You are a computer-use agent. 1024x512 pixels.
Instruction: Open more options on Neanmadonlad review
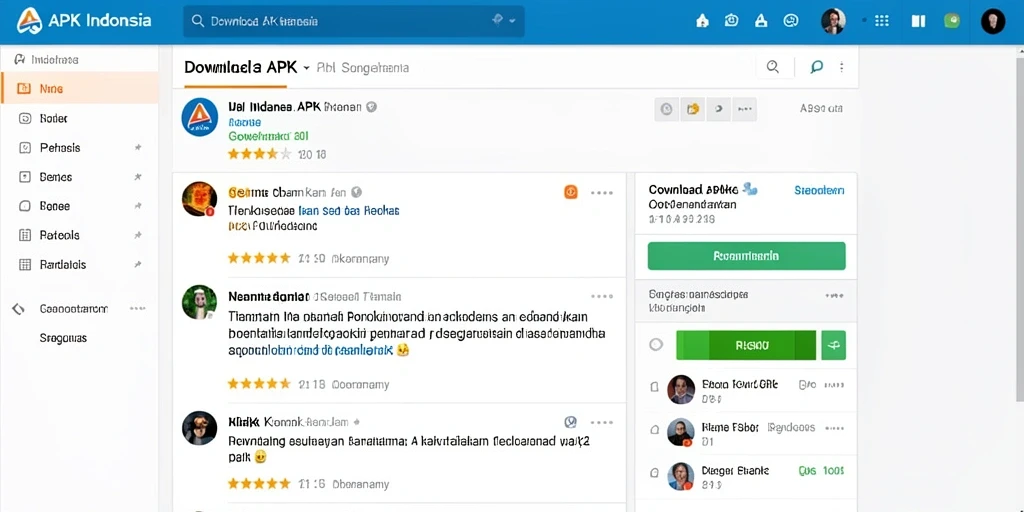point(601,296)
